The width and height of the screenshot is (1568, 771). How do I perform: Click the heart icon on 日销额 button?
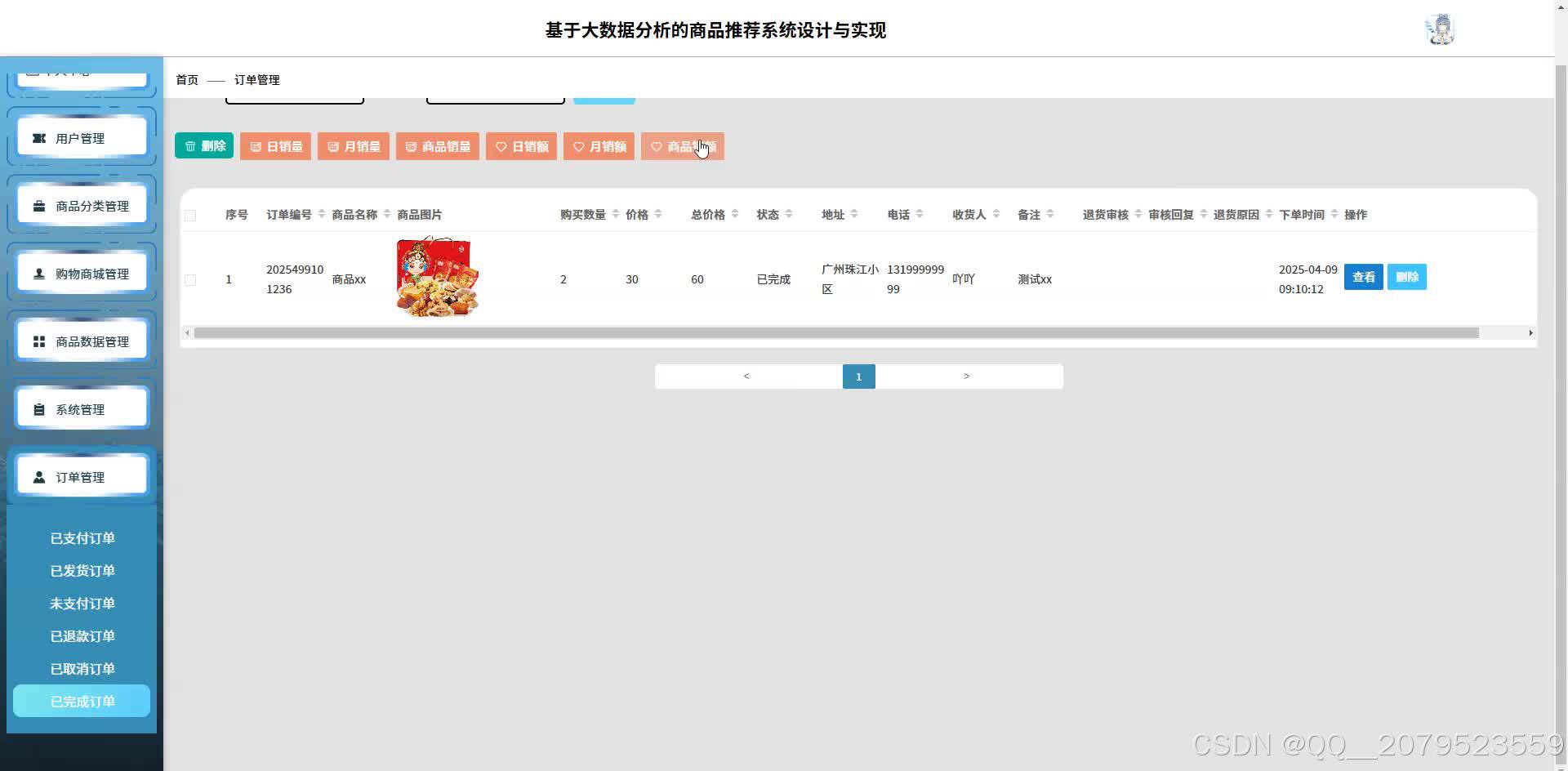pos(501,147)
